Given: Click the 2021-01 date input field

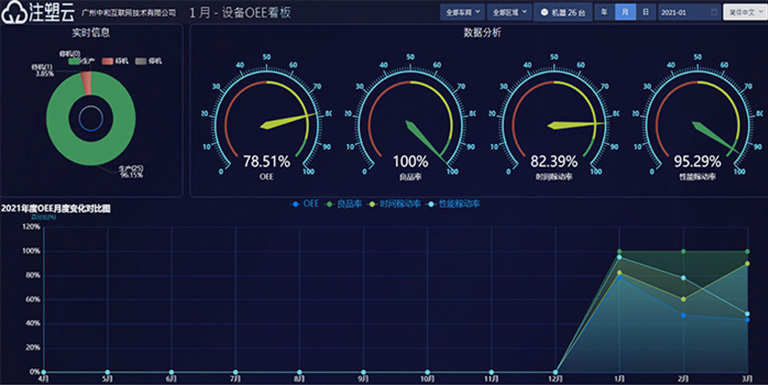Looking at the screenshot, I should tap(689, 12).
